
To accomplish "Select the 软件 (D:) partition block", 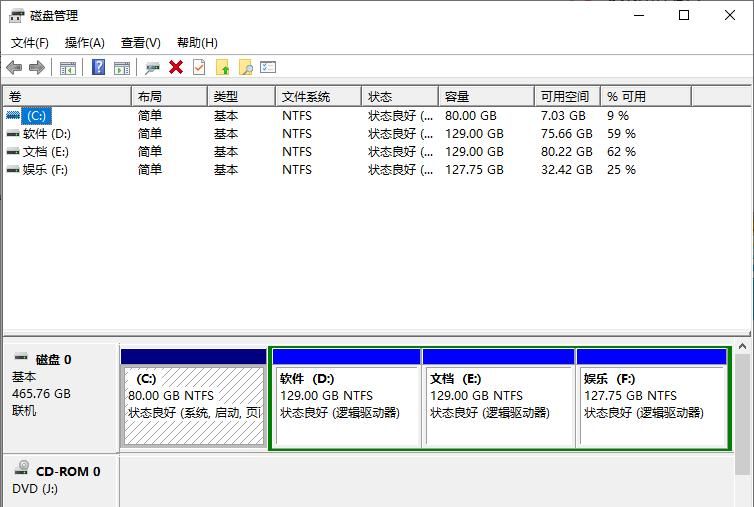I will [x=346, y=399].
